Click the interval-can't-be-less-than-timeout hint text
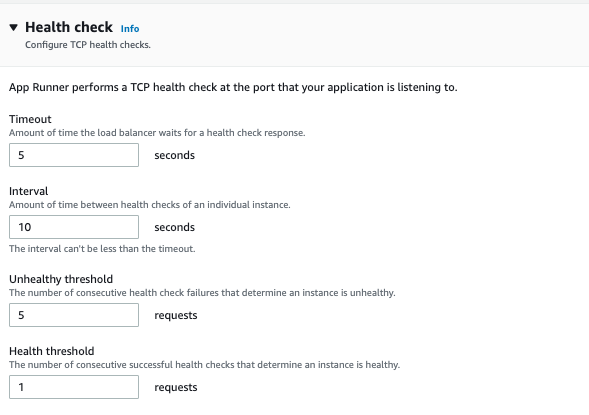Image resolution: width=589 pixels, height=415 pixels. [102, 249]
